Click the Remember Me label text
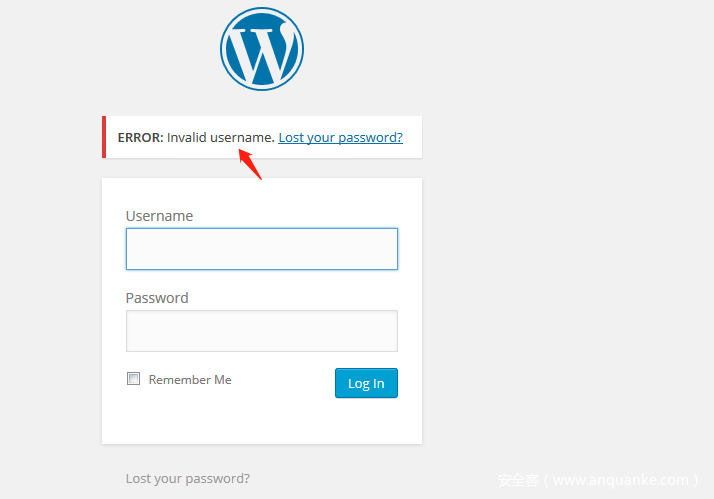714x499 pixels. pyautogui.click(x=190, y=380)
